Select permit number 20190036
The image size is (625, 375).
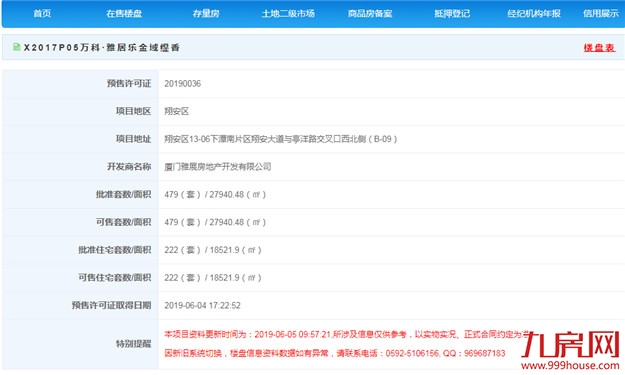(x=183, y=84)
